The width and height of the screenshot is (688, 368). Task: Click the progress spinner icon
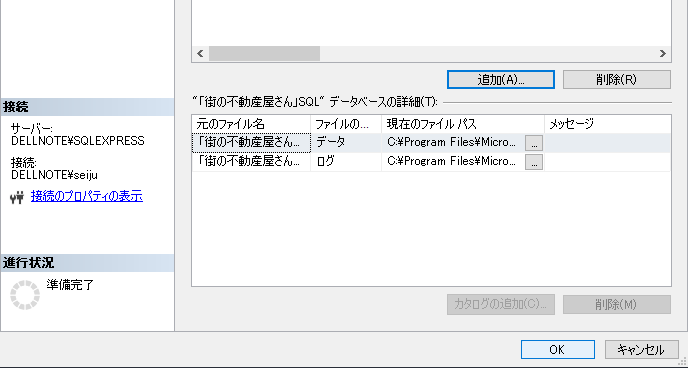coord(25,295)
